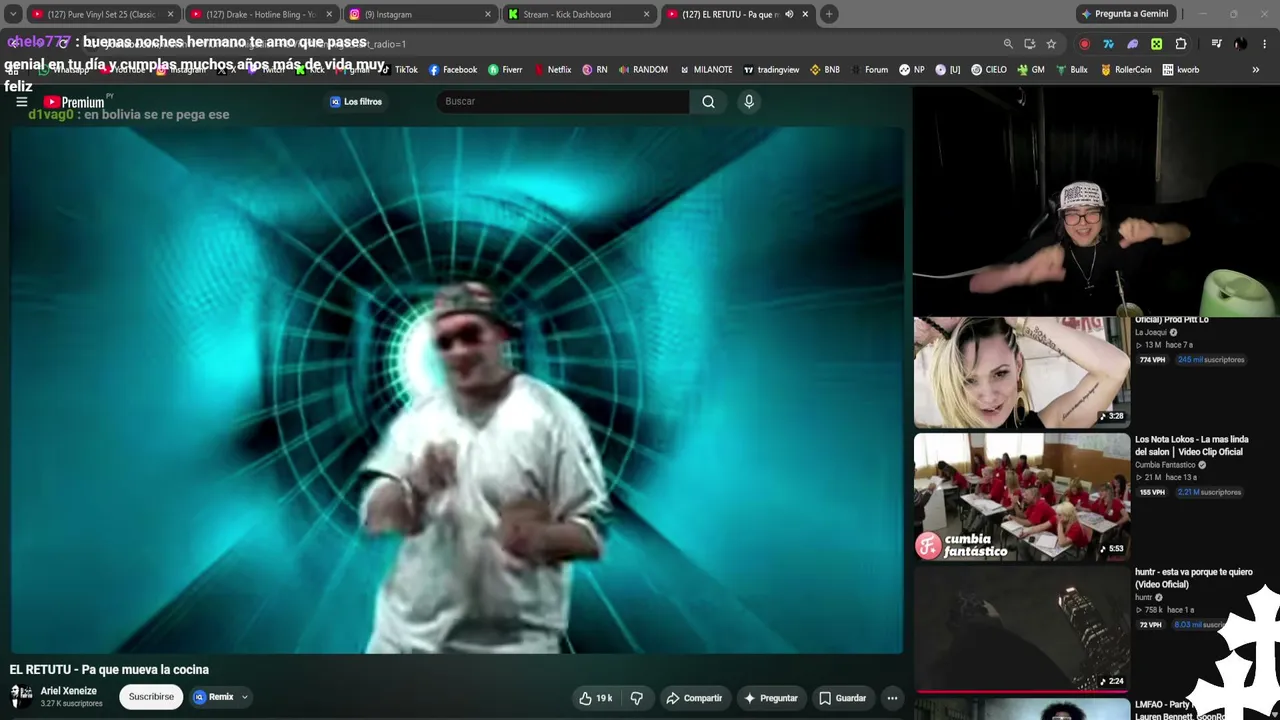Open Ariel Xeneize channel avatar

[x=21, y=696]
